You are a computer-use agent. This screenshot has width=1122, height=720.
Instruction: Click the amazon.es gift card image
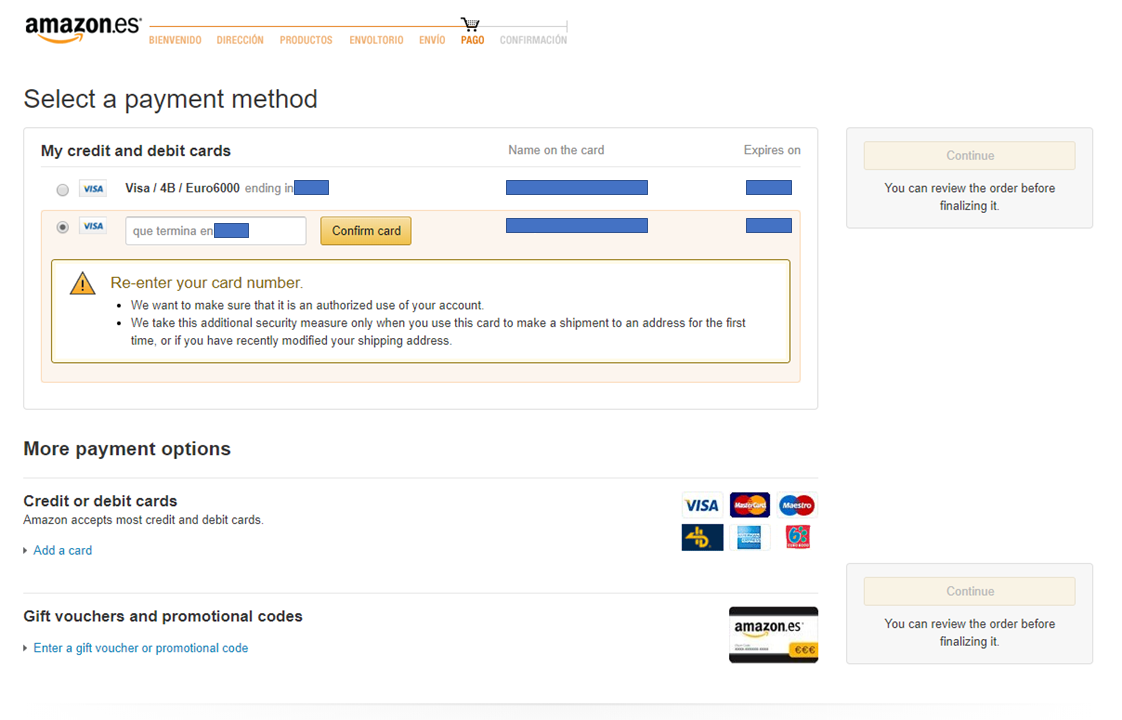click(773, 635)
